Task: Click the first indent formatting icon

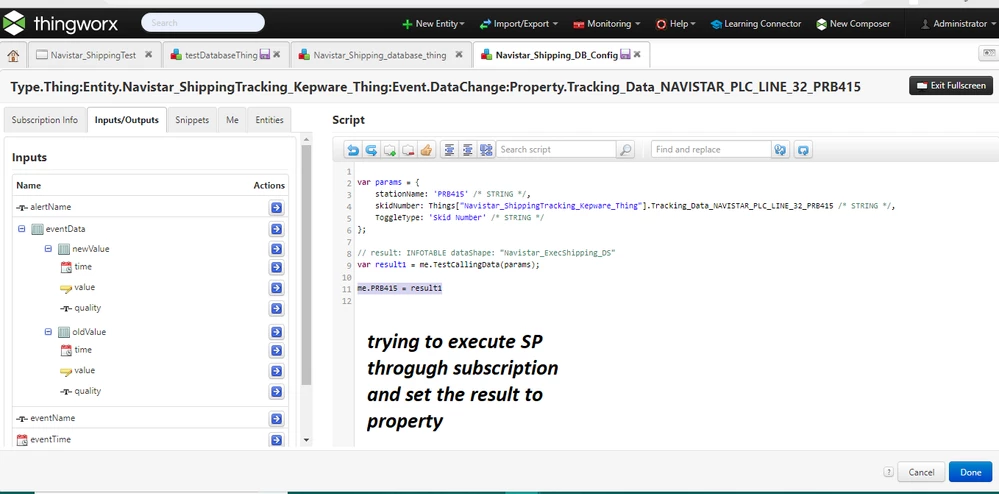Action: tap(449, 150)
